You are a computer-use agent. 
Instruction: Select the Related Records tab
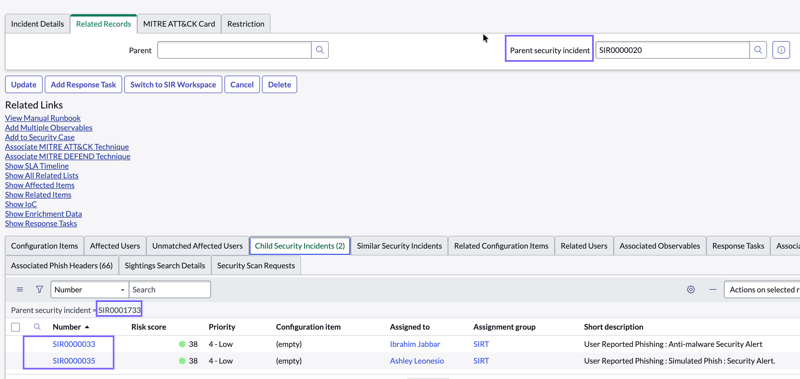[104, 24]
